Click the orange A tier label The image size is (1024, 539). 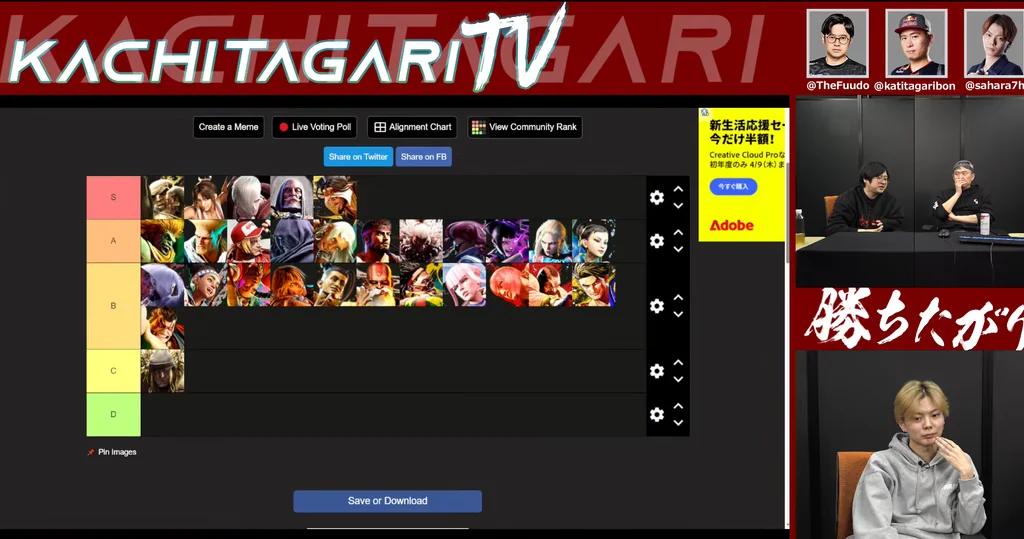114,241
